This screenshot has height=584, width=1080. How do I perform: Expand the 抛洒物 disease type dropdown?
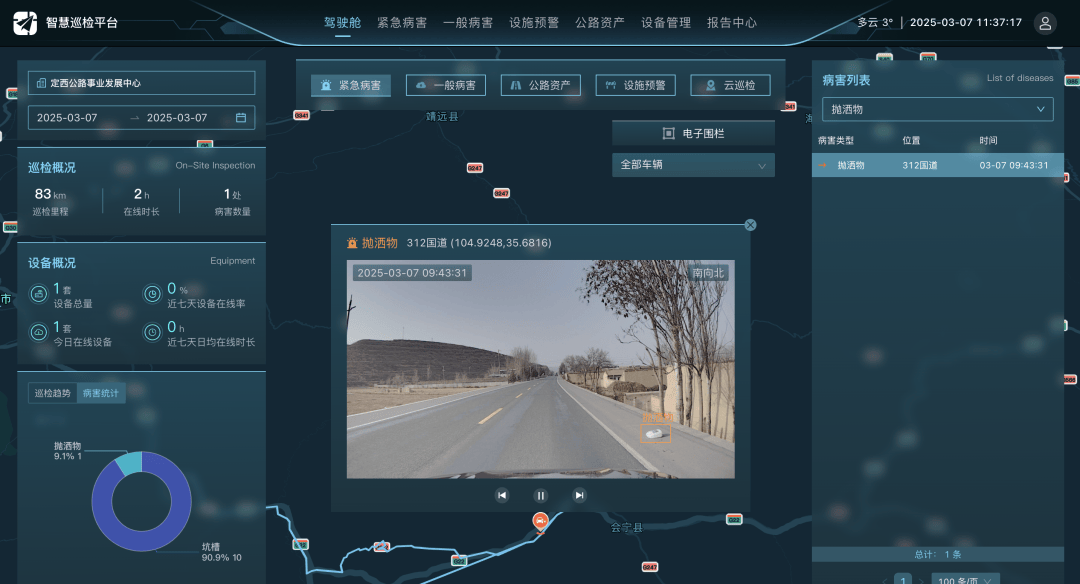click(937, 109)
